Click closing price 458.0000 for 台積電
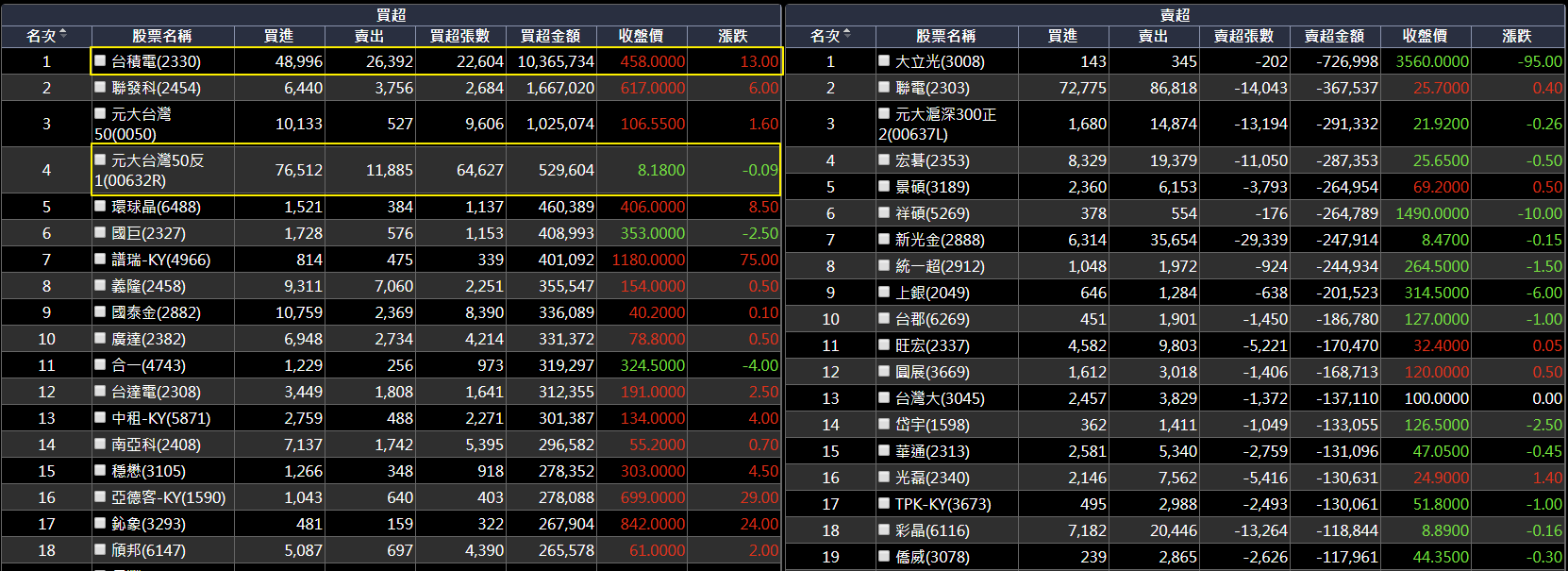 point(642,61)
